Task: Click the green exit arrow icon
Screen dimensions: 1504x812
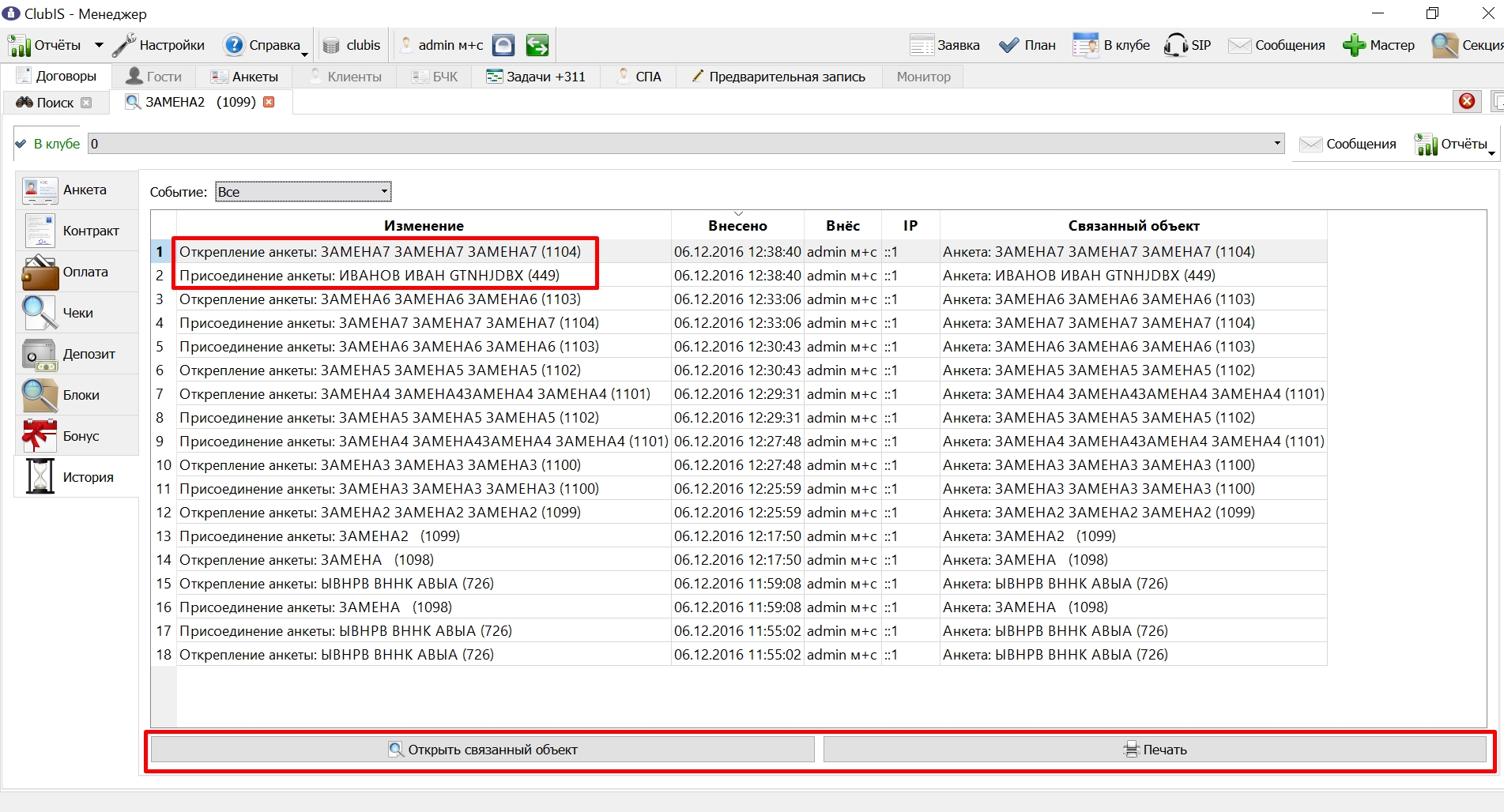Action: point(537,45)
